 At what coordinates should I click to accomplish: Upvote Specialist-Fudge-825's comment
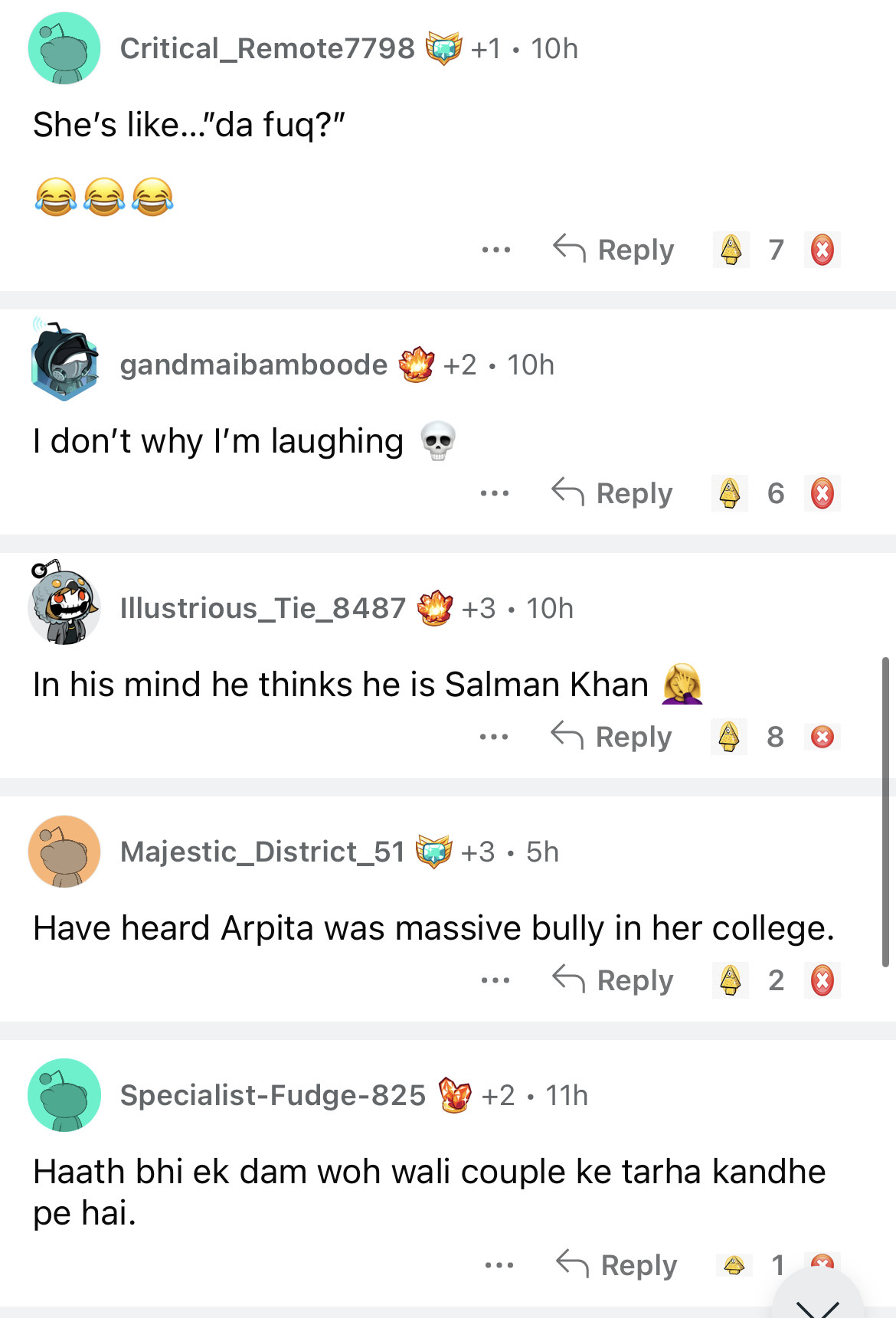pos(734,1265)
